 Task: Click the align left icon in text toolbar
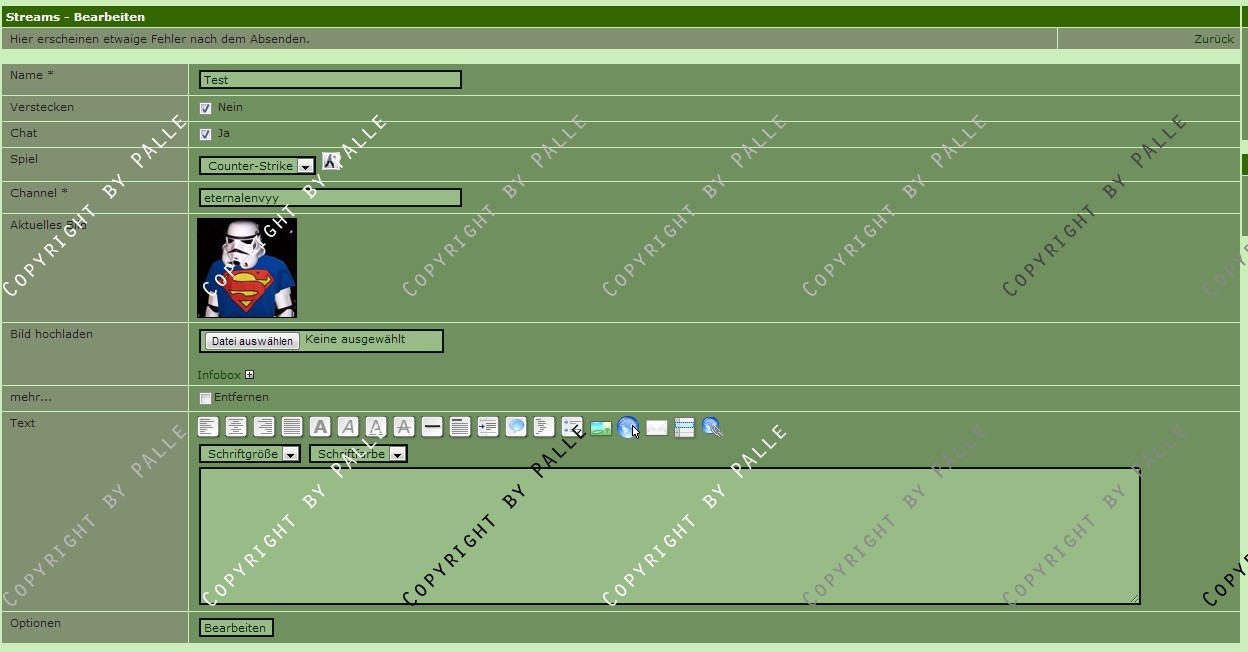pyautogui.click(x=208, y=427)
